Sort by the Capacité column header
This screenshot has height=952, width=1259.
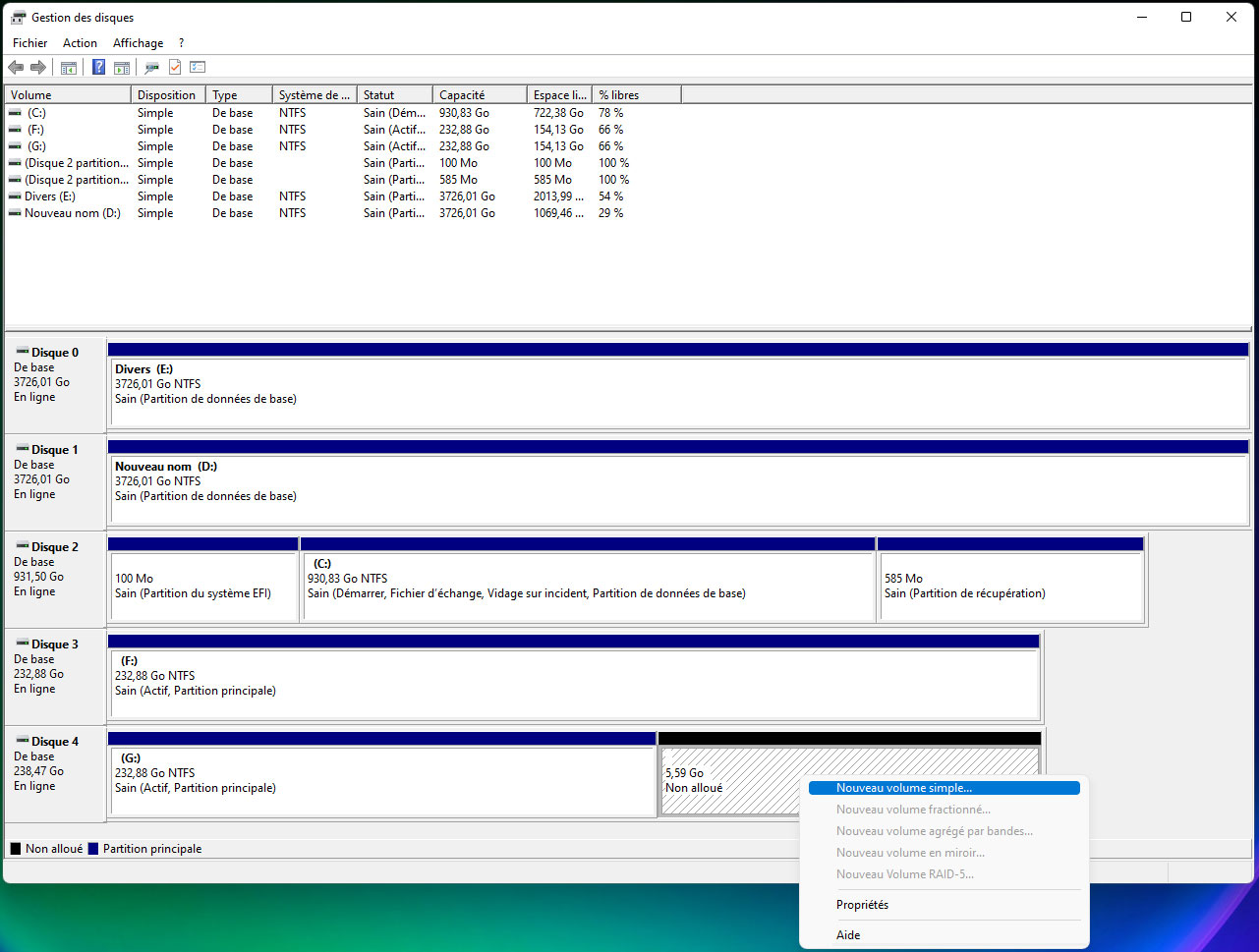[x=480, y=95]
